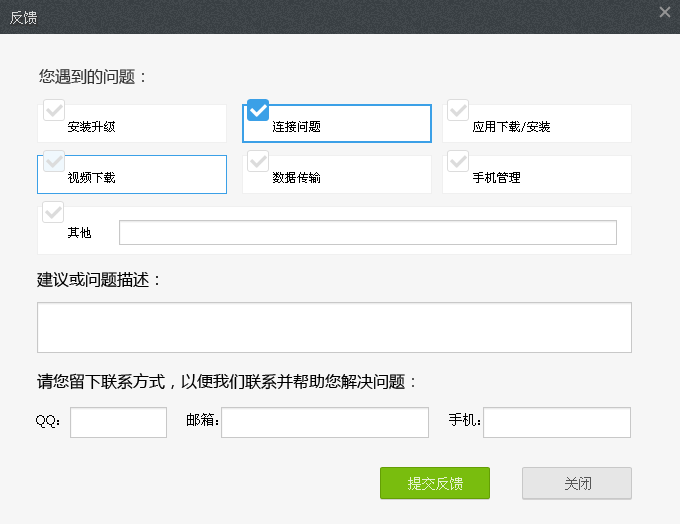
Task: Click the 建议或问题描述 label
Action: coord(99,280)
